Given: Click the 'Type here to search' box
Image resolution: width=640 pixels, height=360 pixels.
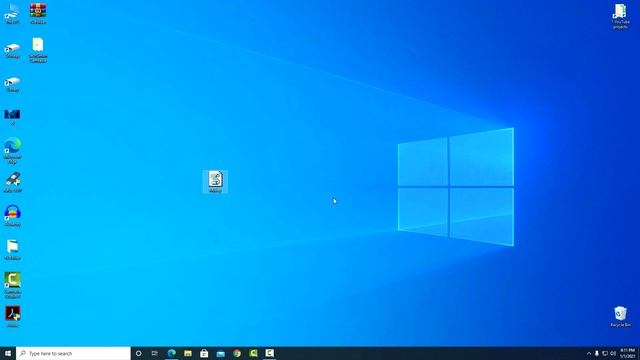Looking at the screenshot, I should (73, 353).
